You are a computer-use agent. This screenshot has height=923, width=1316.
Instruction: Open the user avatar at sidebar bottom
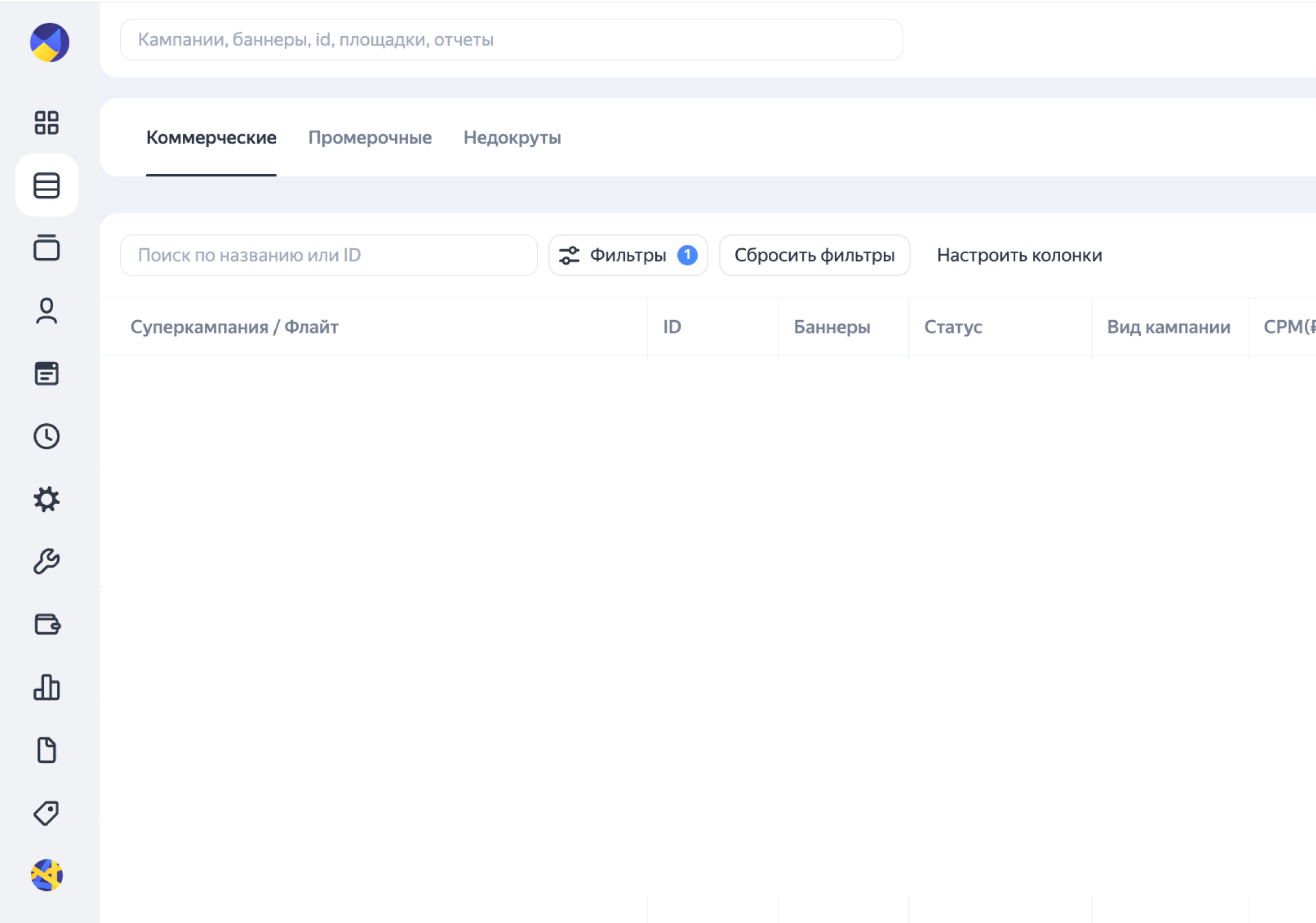pyautogui.click(x=47, y=876)
